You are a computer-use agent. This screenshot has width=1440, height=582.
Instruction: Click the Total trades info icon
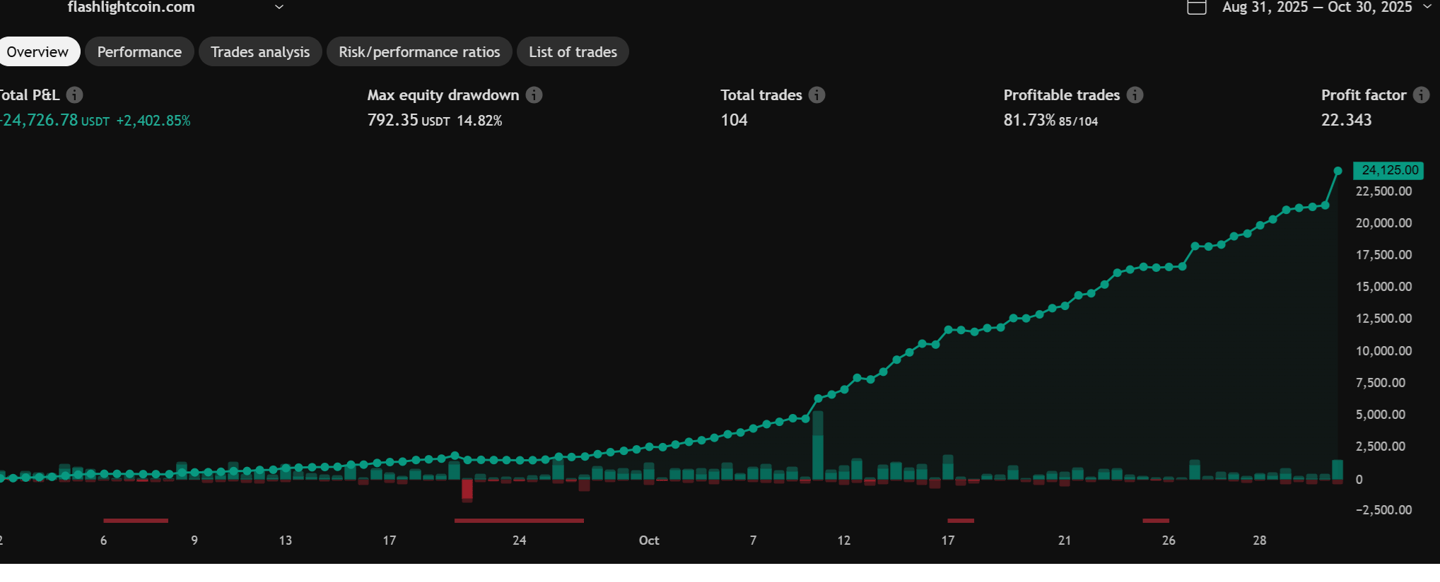[x=817, y=95]
